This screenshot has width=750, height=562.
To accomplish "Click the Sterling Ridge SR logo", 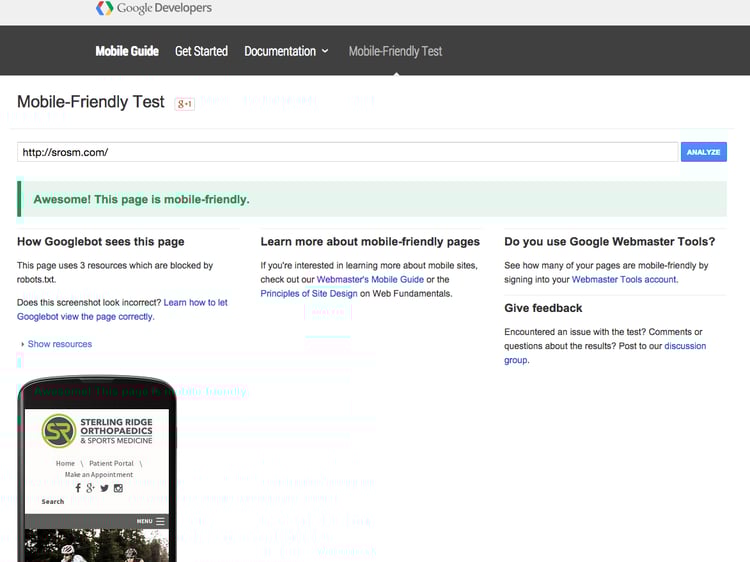I will 59,430.
